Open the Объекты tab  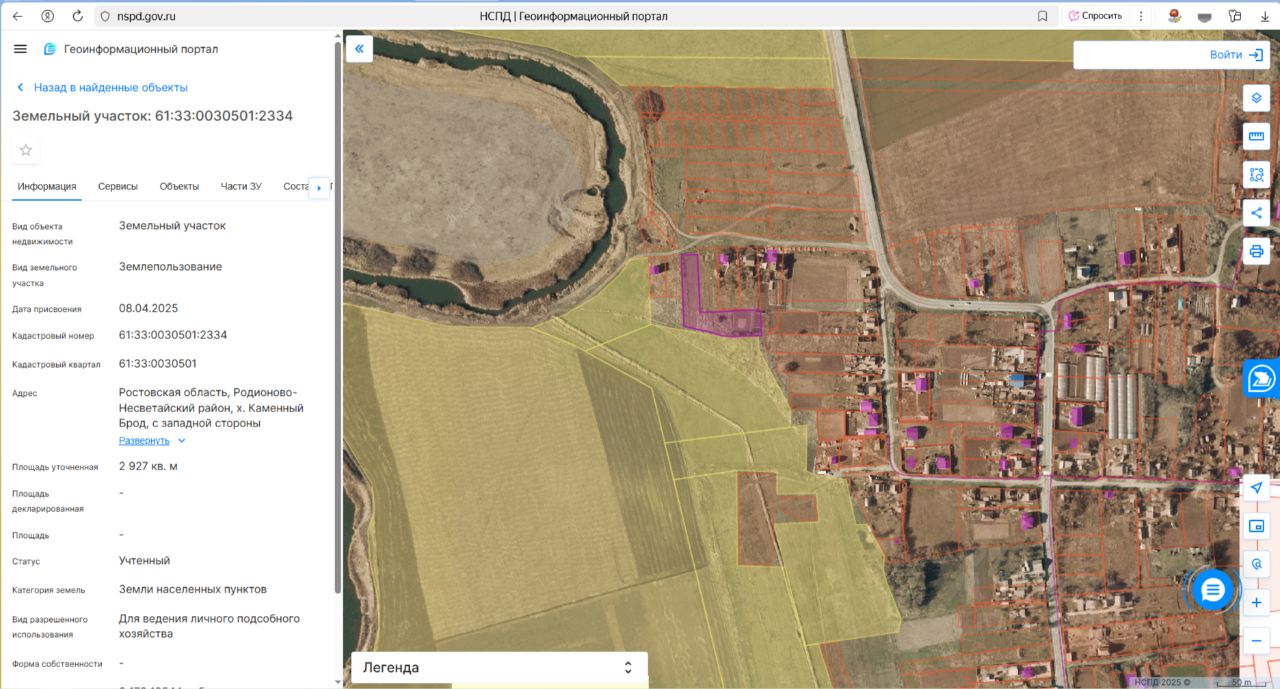(x=179, y=186)
